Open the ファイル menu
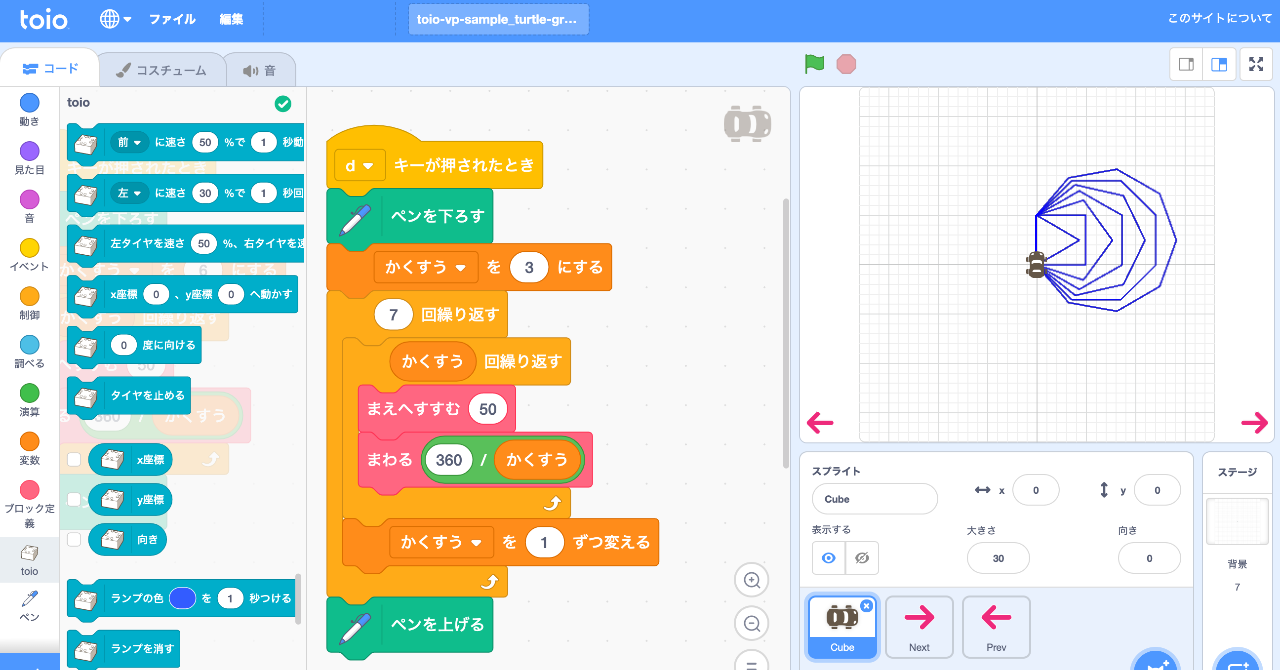The image size is (1280, 670). click(172, 18)
